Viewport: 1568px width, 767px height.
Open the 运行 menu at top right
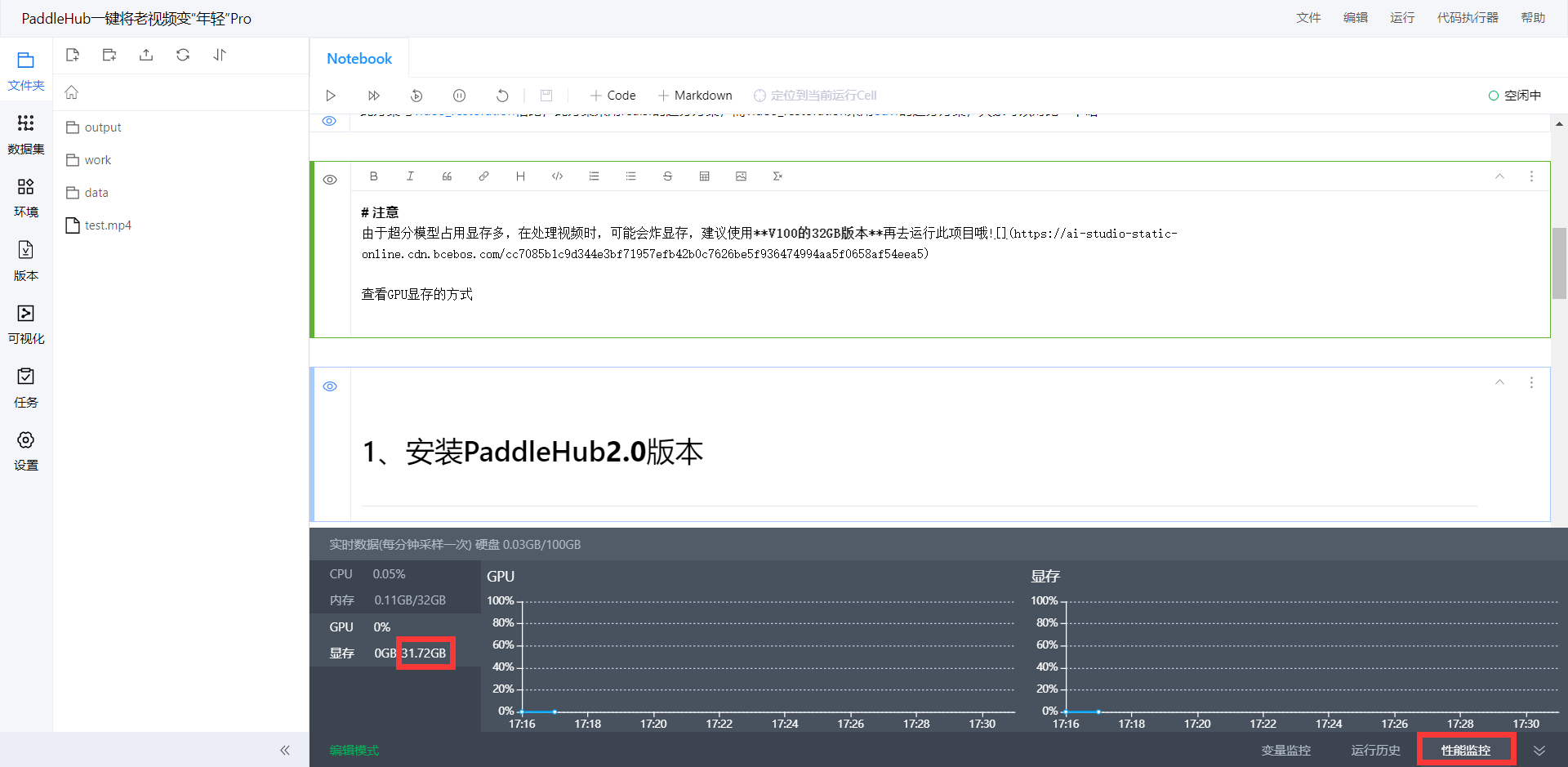(x=1401, y=17)
